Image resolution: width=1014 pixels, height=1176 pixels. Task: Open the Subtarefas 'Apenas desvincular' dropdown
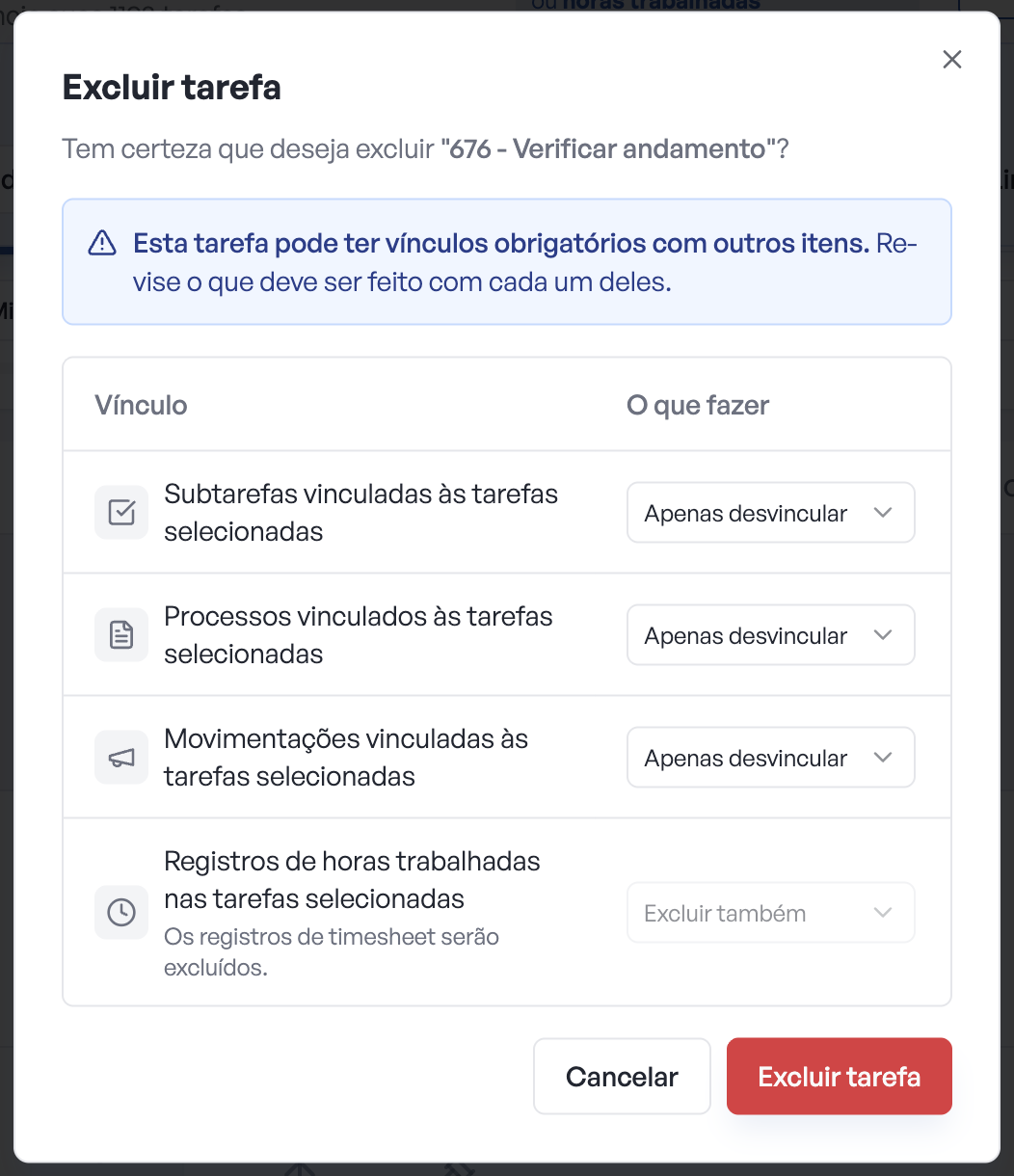point(771,513)
